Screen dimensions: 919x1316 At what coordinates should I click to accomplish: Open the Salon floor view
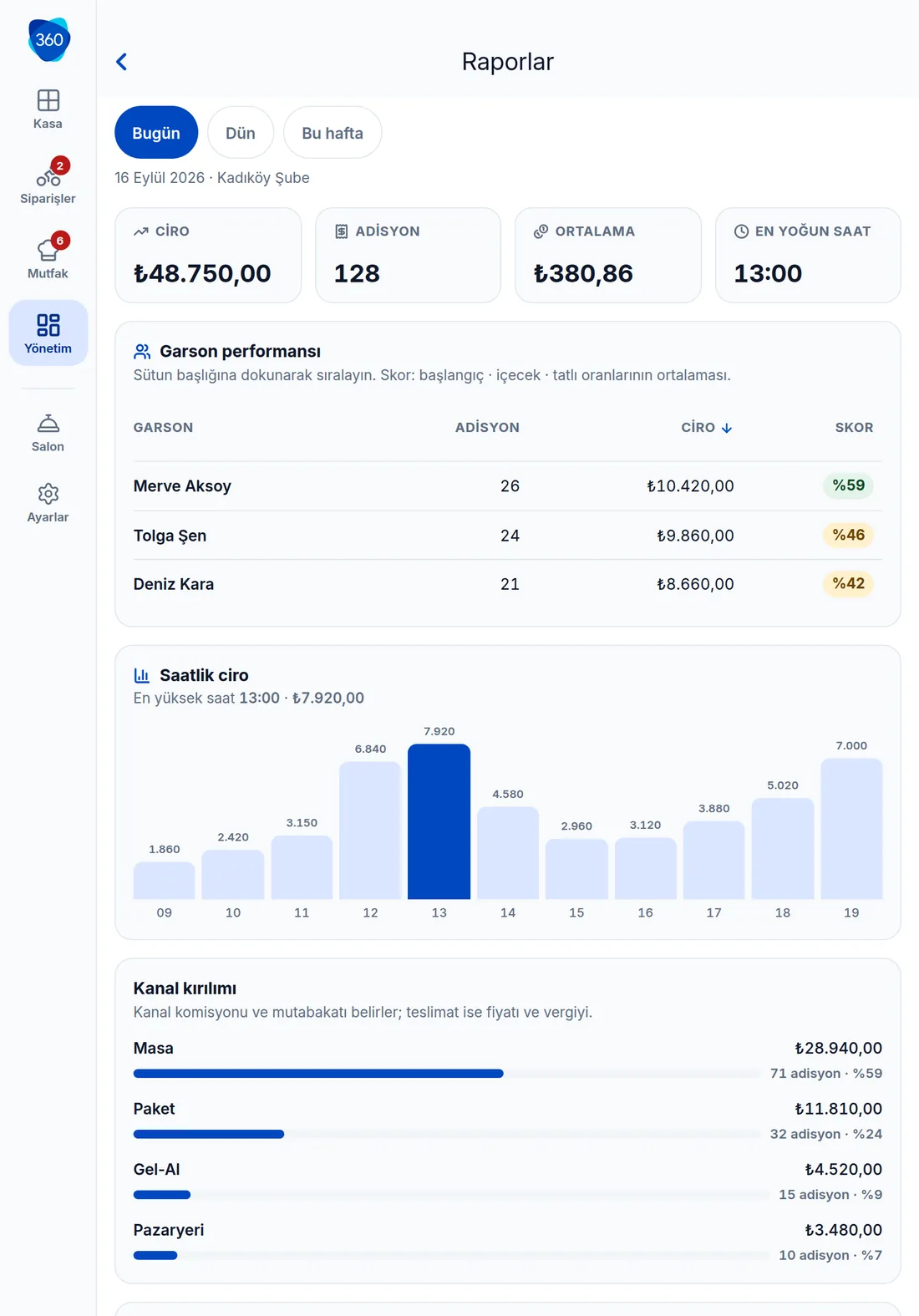click(x=48, y=433)
